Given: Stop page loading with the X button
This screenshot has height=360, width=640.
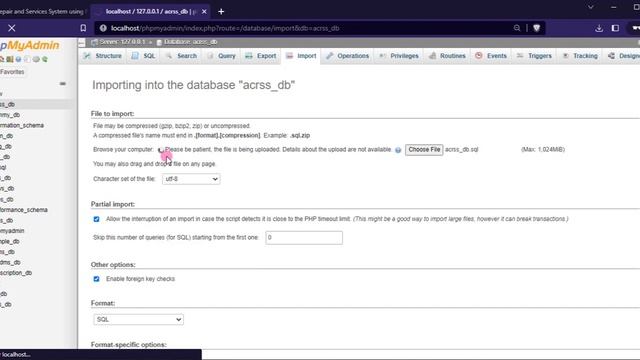Looking at the screenshot, I should [11, 28].
